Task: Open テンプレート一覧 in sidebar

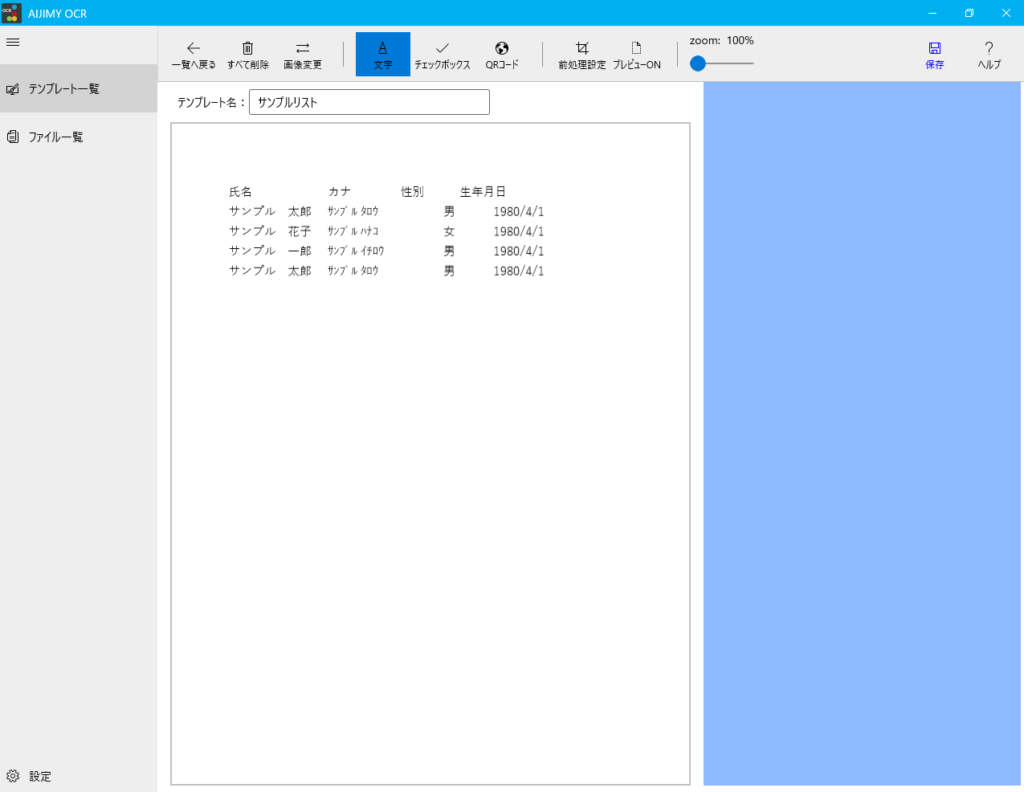Action: coord(78,89)
